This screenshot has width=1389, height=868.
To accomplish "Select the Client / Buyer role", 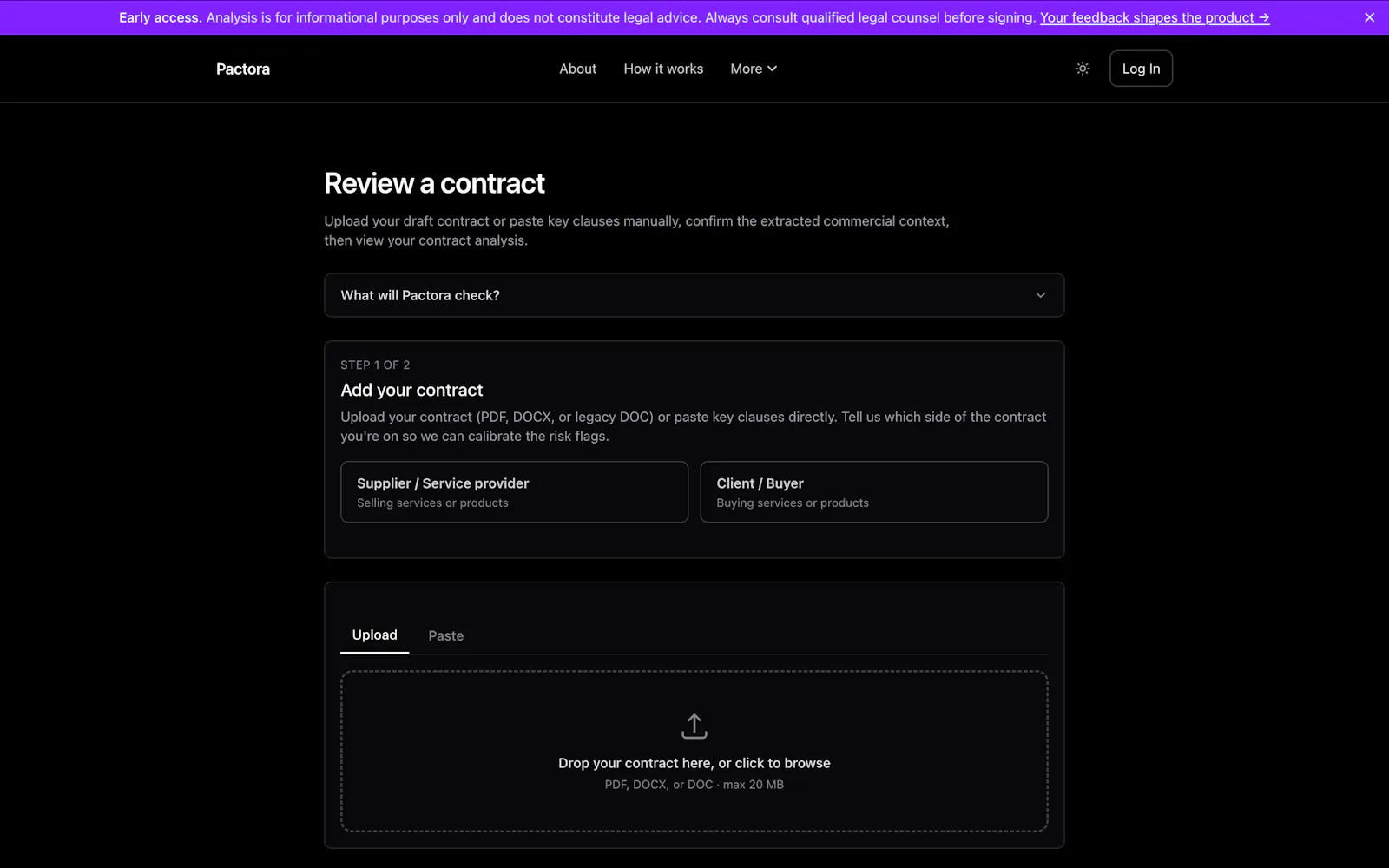I will click(x=874, y=492).
